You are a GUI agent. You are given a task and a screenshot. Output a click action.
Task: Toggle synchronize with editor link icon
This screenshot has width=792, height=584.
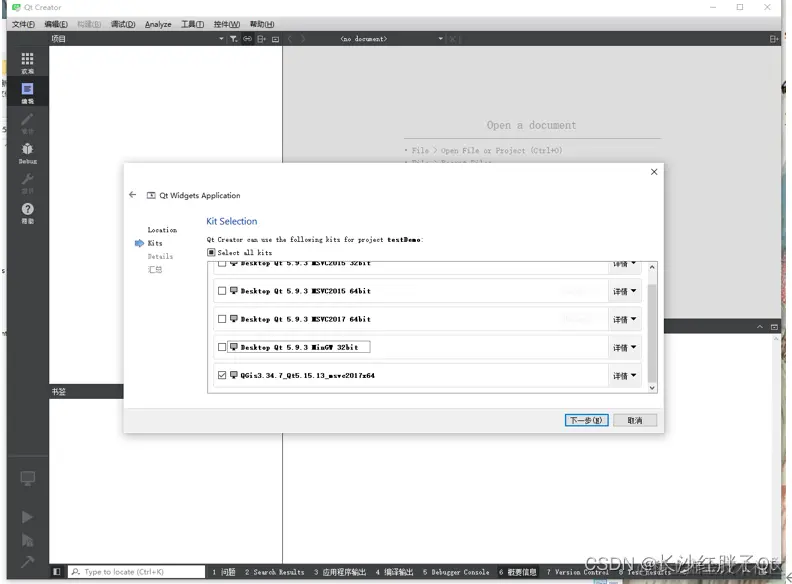pos(248,39)
